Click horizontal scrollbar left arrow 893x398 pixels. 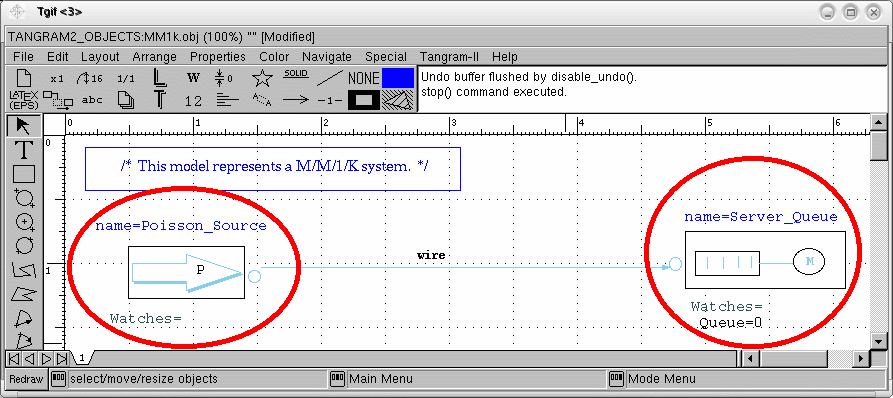click(x=752, y=359)
